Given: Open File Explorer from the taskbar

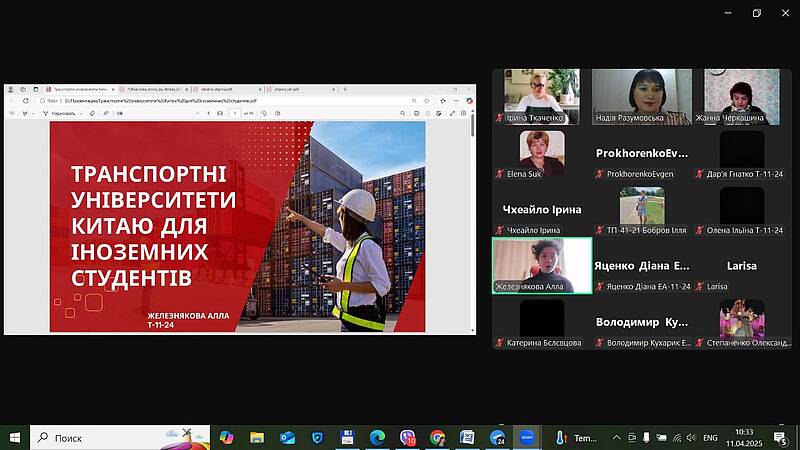Looking at the screenshot, I should (x=257, y=438).
